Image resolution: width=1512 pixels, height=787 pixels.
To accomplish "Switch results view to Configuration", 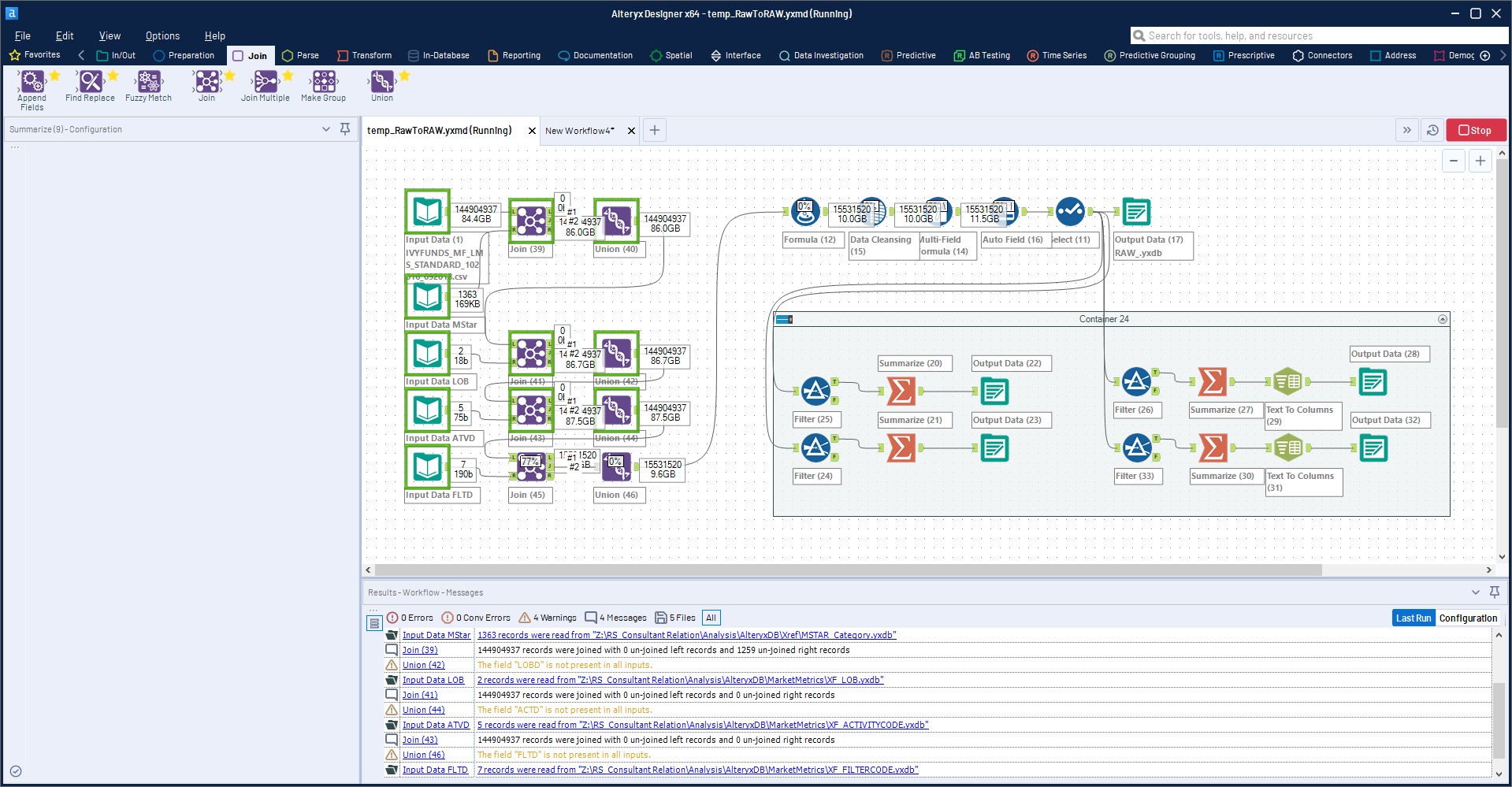I will tap(1468, 618).
